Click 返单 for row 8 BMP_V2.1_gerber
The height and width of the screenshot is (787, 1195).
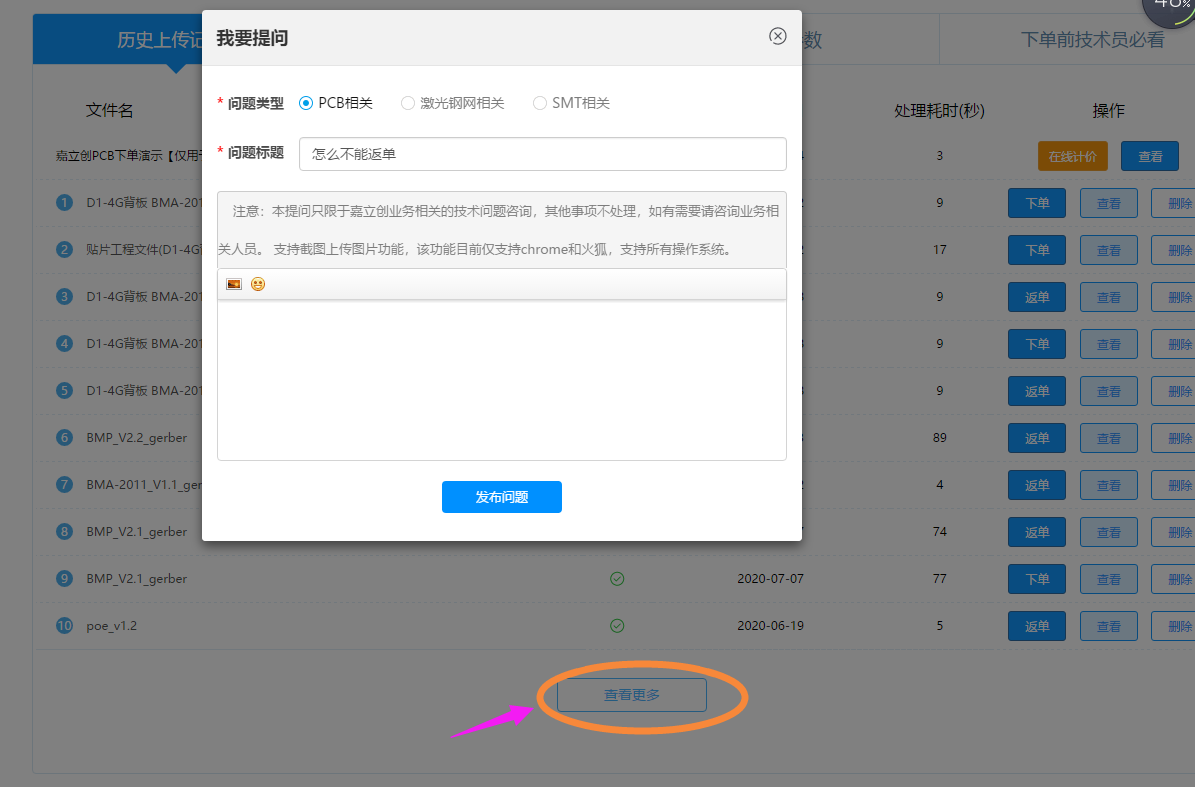pos(1036,533)
